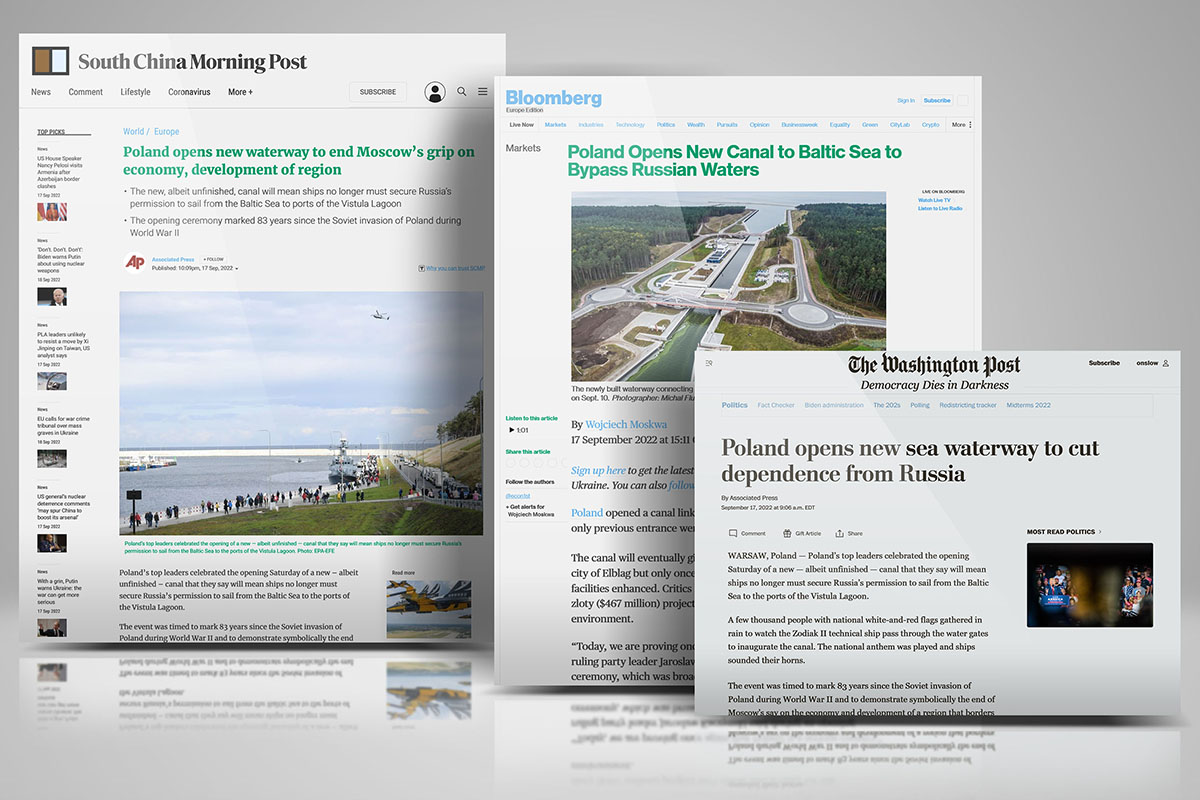Expand the Bloomberg More navigation menu

coord(961,125)
